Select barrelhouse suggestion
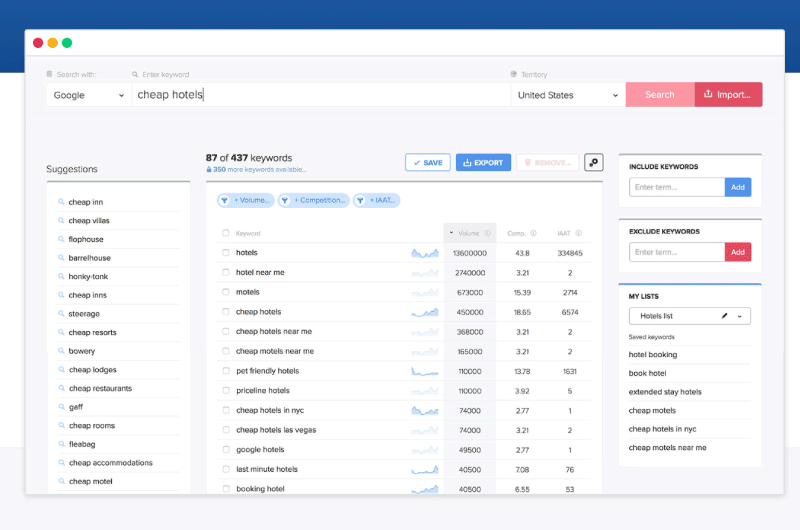800x530 pixels. pos(89,258)
